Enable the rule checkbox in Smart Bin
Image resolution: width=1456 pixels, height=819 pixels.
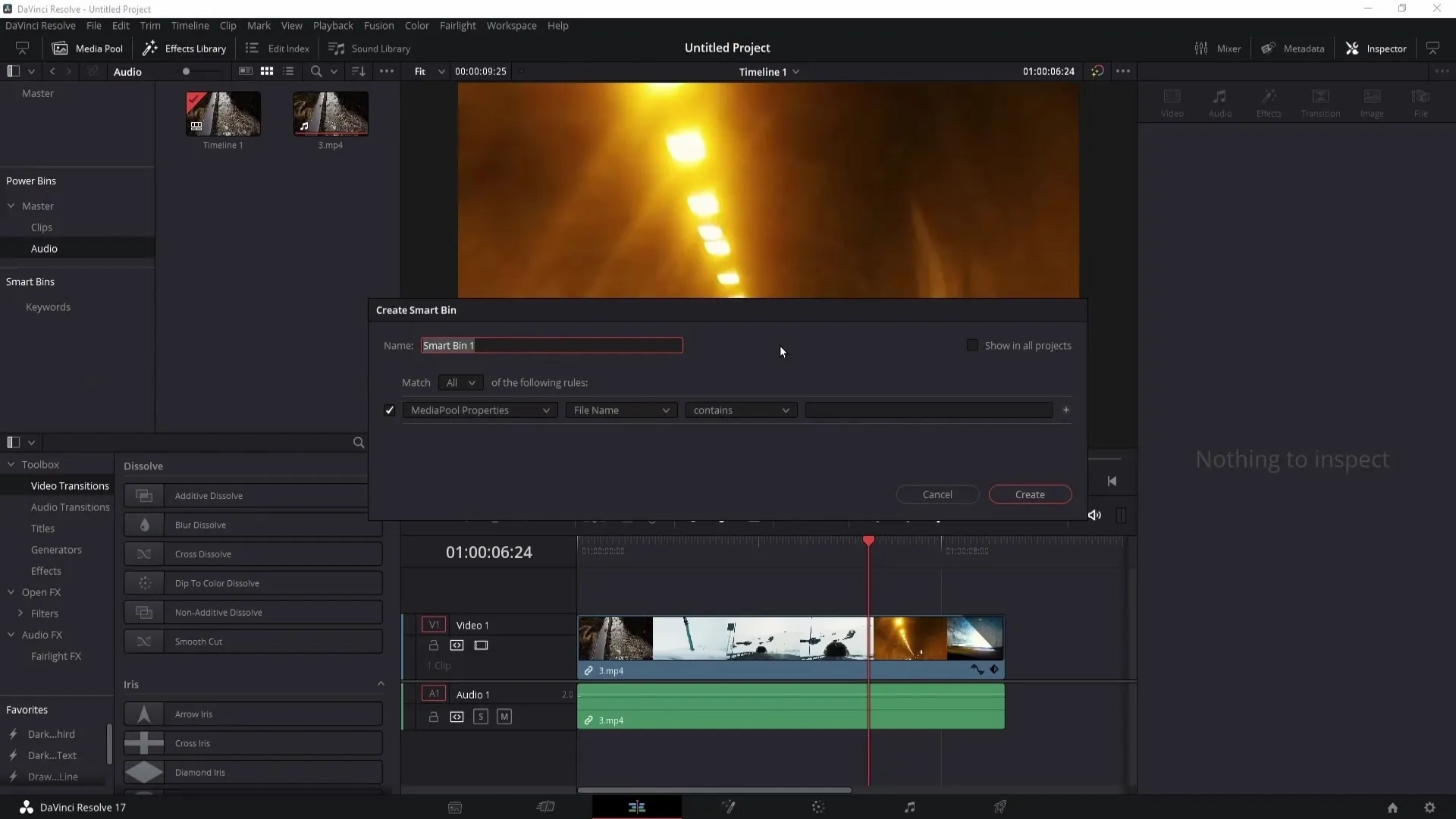coord(389,409)
